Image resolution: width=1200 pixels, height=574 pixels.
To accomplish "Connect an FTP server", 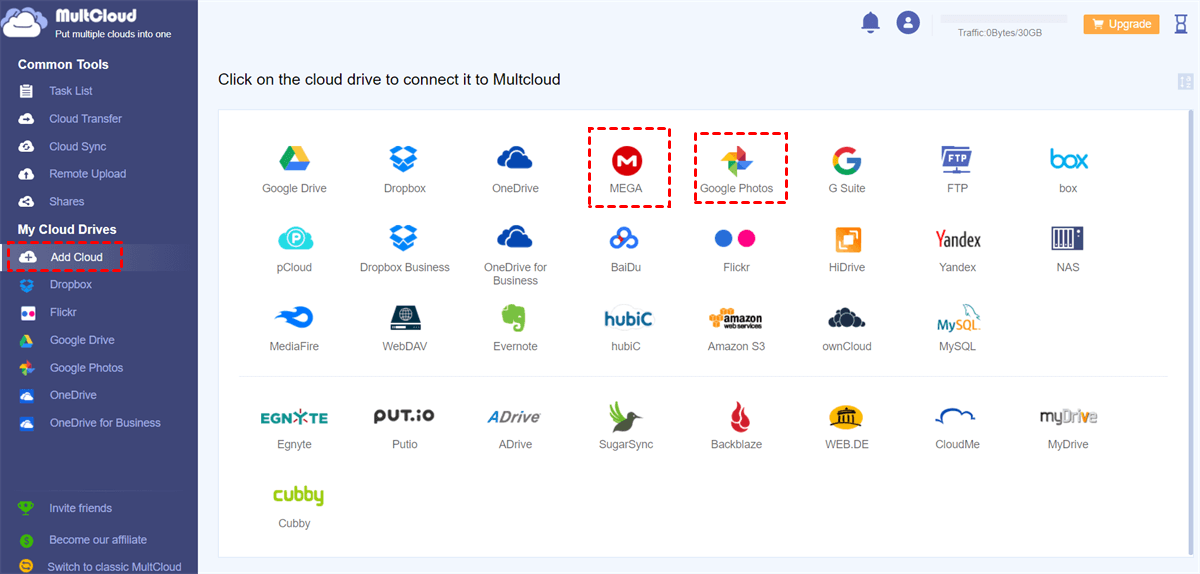I will [x=957, y=168].
